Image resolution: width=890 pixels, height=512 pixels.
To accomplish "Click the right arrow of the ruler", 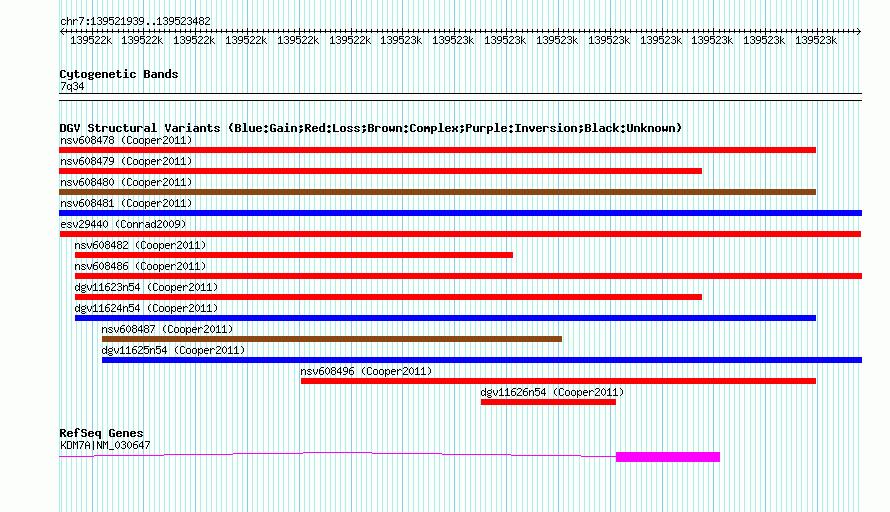I will click(859, 32).
